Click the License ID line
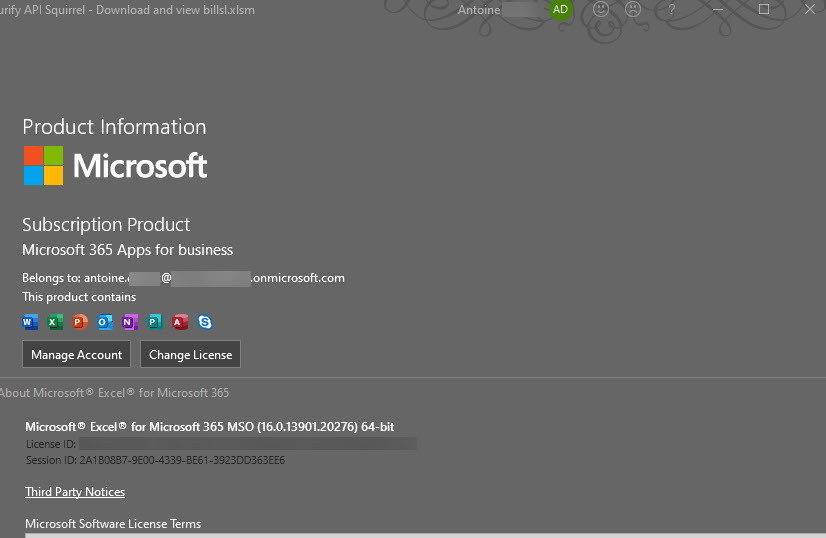Image resolution: width=826 pixels, height=538 pixels. coord(221,444)
